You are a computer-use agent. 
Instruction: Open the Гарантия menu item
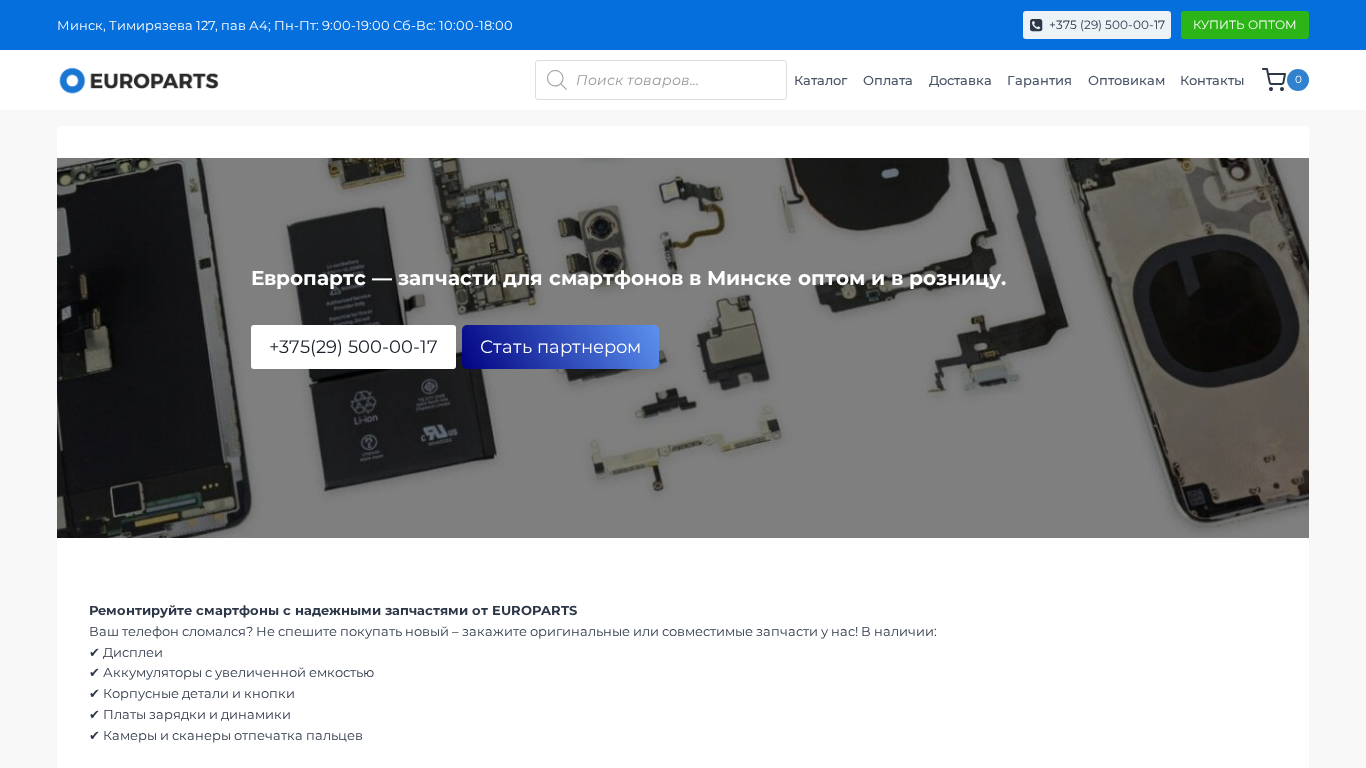(1039, 80)
